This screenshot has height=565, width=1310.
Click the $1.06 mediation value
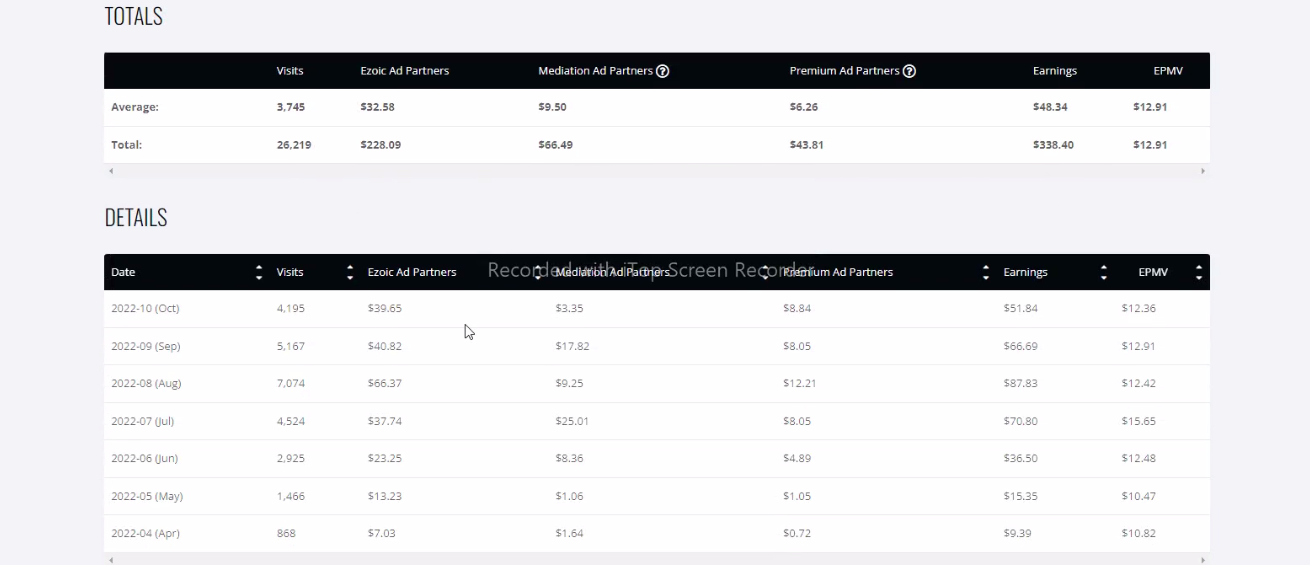click(569, 496)
